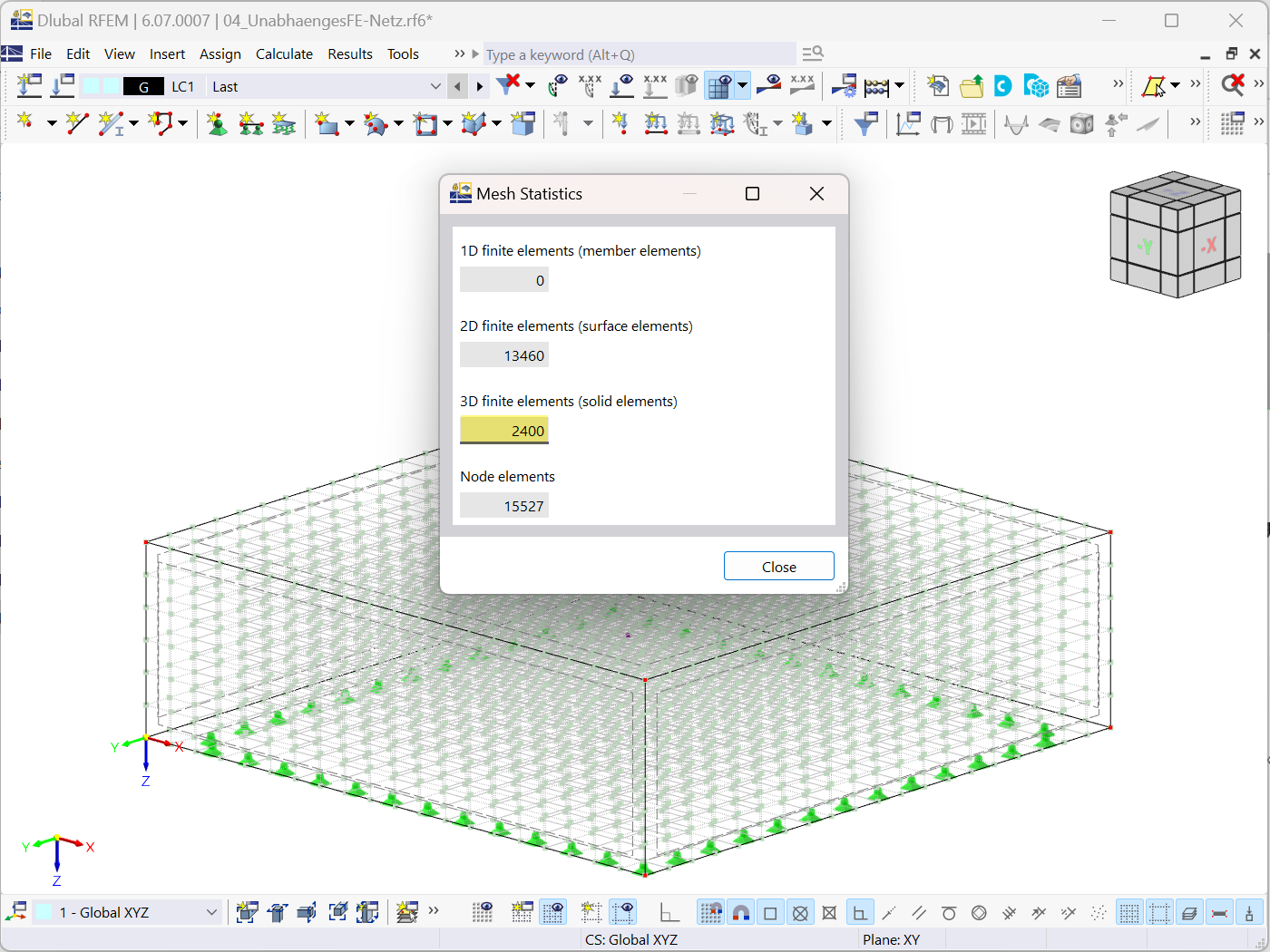Image resolution: width=1270 pixels, height=952 pixels.
Task: Open the Results menu
Action: 350,53
